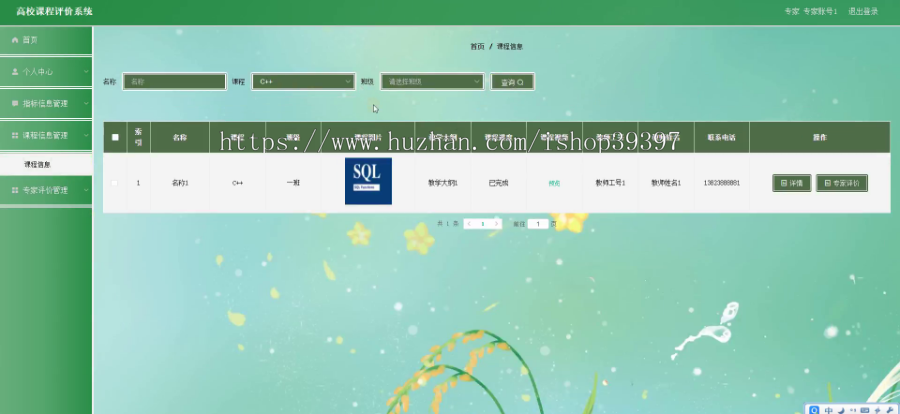Viewport: 900px width, 414px height.
Task: Click the green link in row 名称1
Action: pos(554,183)
